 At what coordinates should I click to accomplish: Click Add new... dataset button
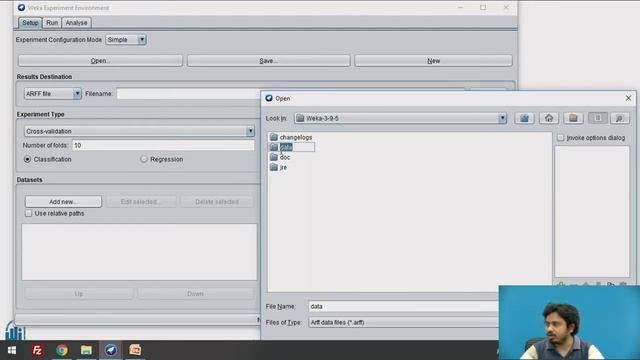[63, 202]
